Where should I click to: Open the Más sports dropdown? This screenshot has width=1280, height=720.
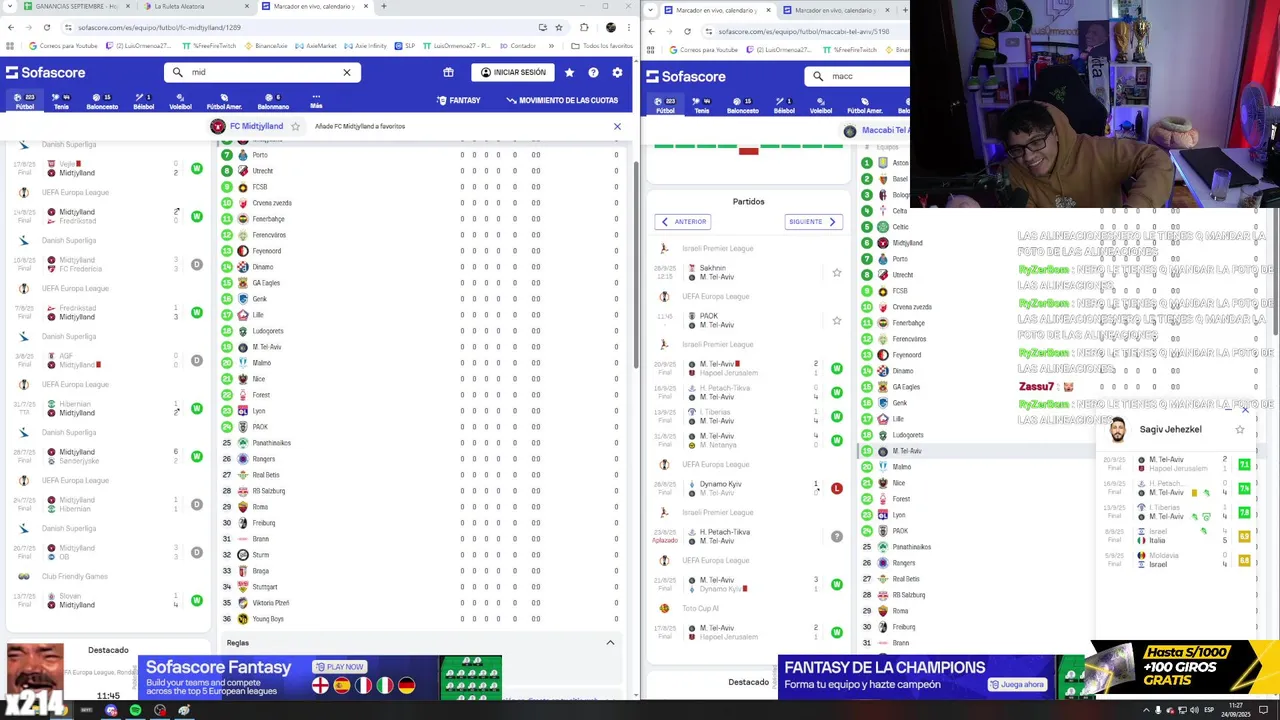(316, 101)
